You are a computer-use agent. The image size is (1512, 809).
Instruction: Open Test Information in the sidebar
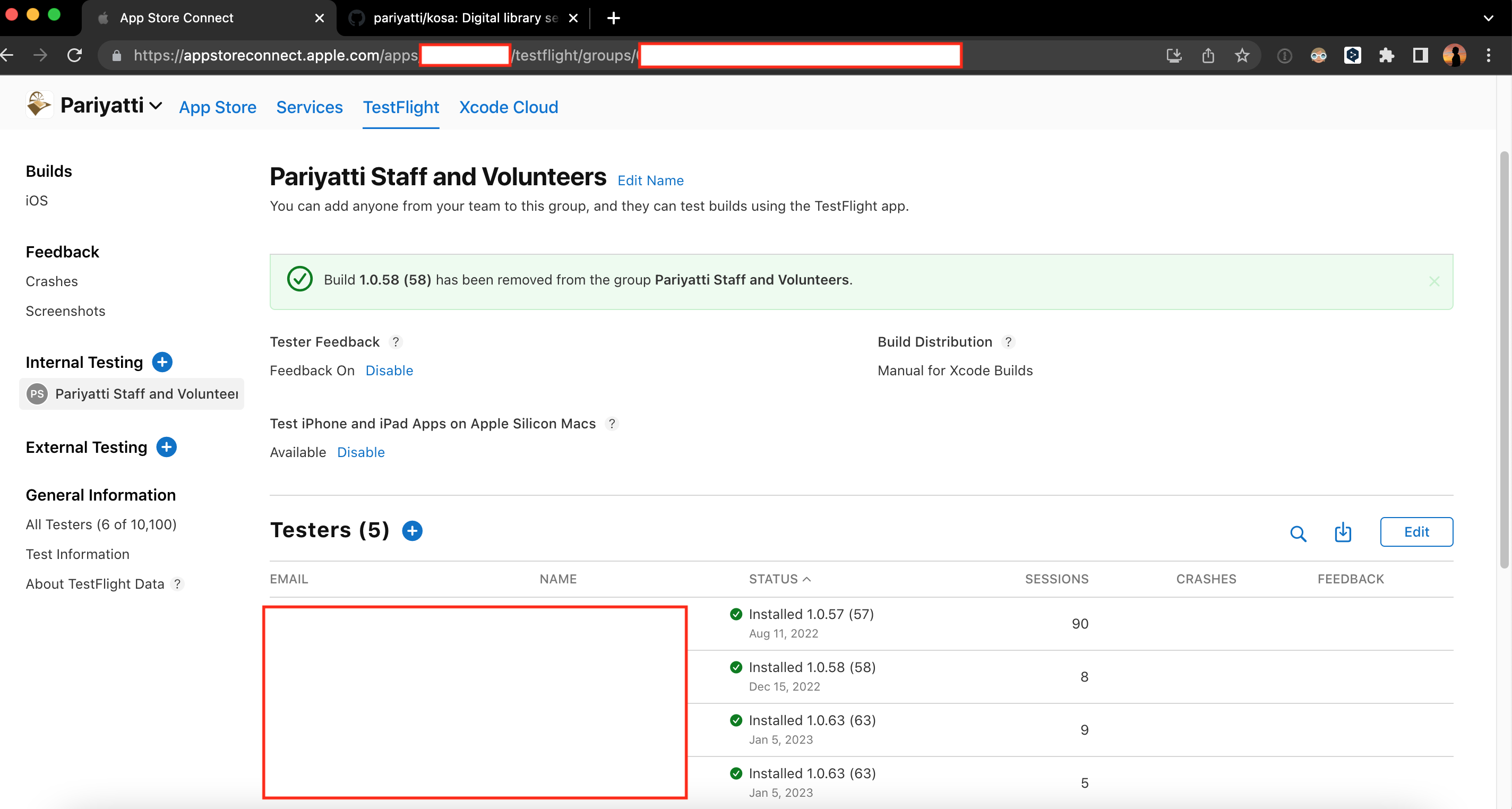click(78, 554)
